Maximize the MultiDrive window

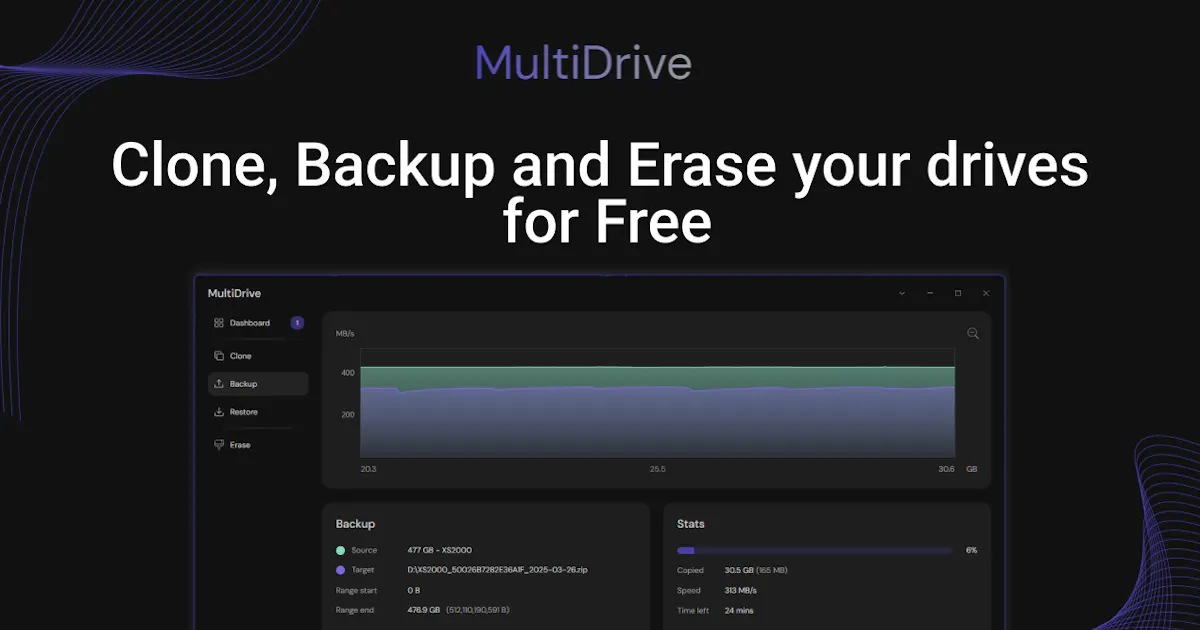pos(958,293)
